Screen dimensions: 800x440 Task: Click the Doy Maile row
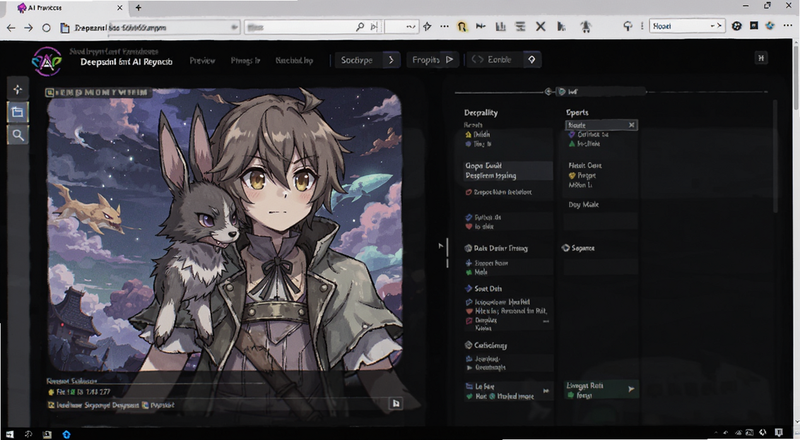[584, 205]
